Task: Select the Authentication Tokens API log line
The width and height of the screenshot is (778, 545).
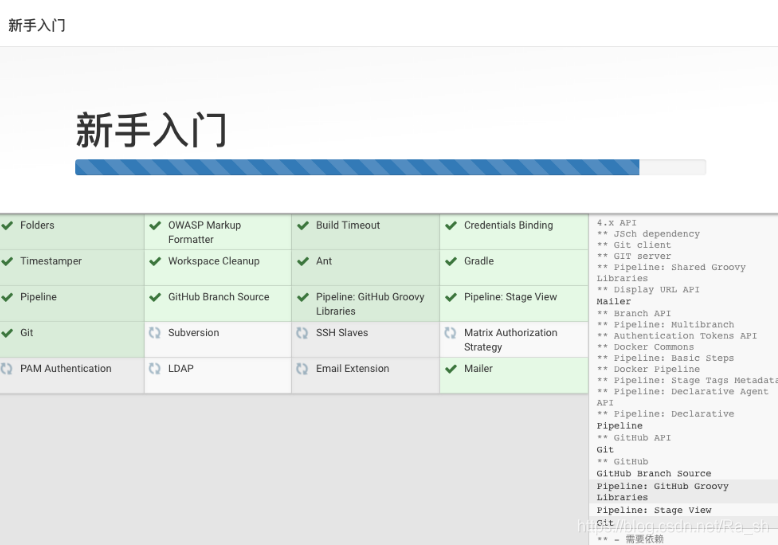Action: coord(677,336)
